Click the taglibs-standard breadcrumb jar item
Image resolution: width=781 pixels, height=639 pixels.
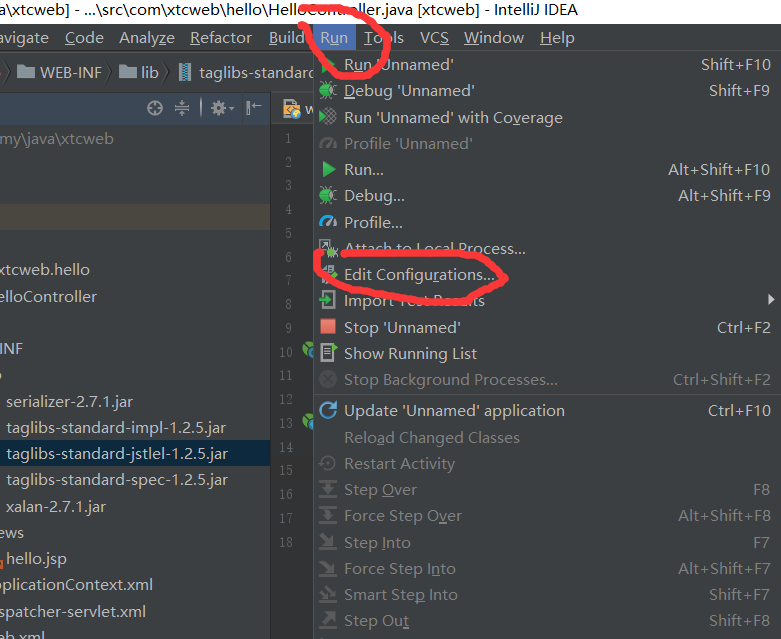pyautogui.click(x=246, y=73)
